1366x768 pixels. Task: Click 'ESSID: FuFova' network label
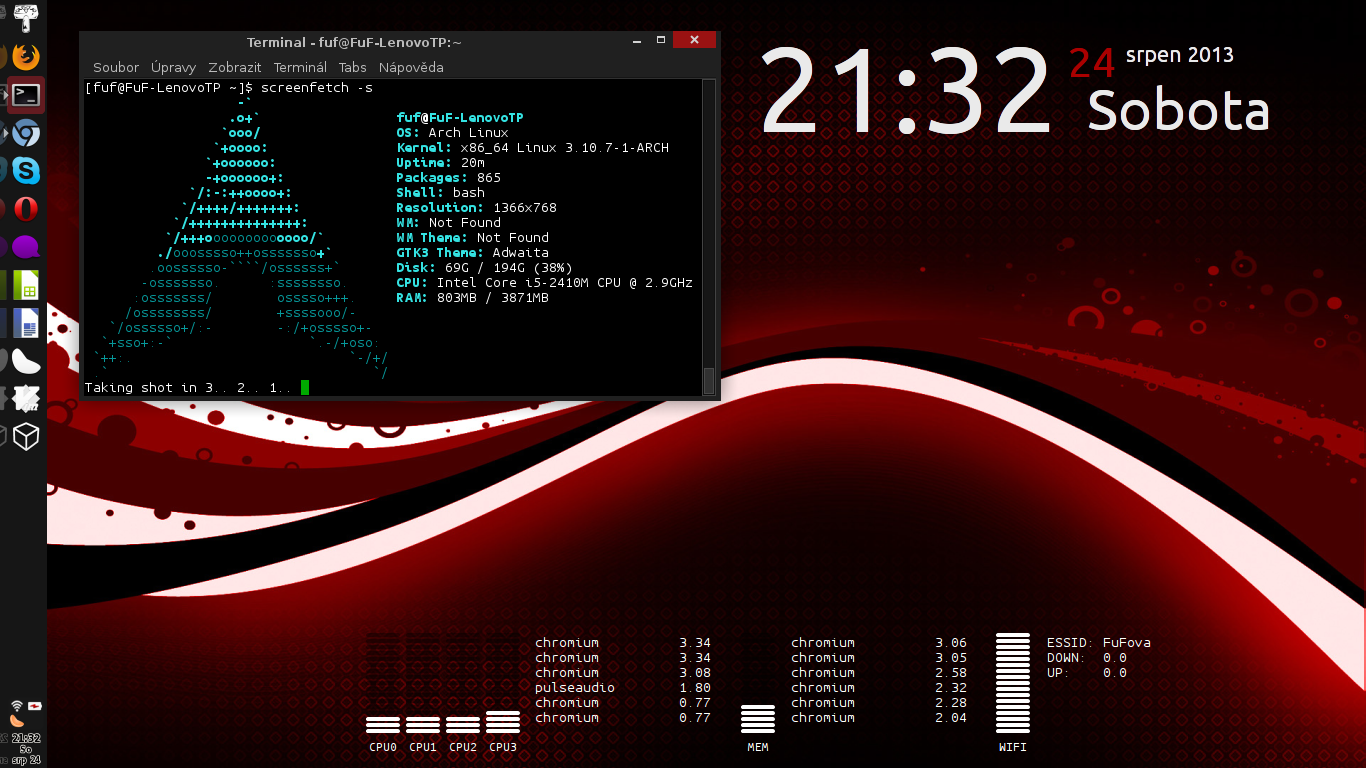1099,643
